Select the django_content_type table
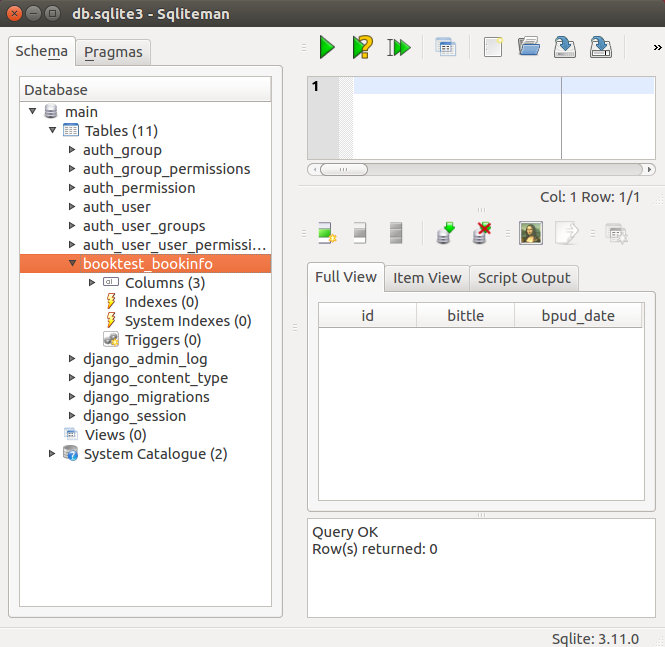This screenshot has height=647, width=665. tap(155, 378)
